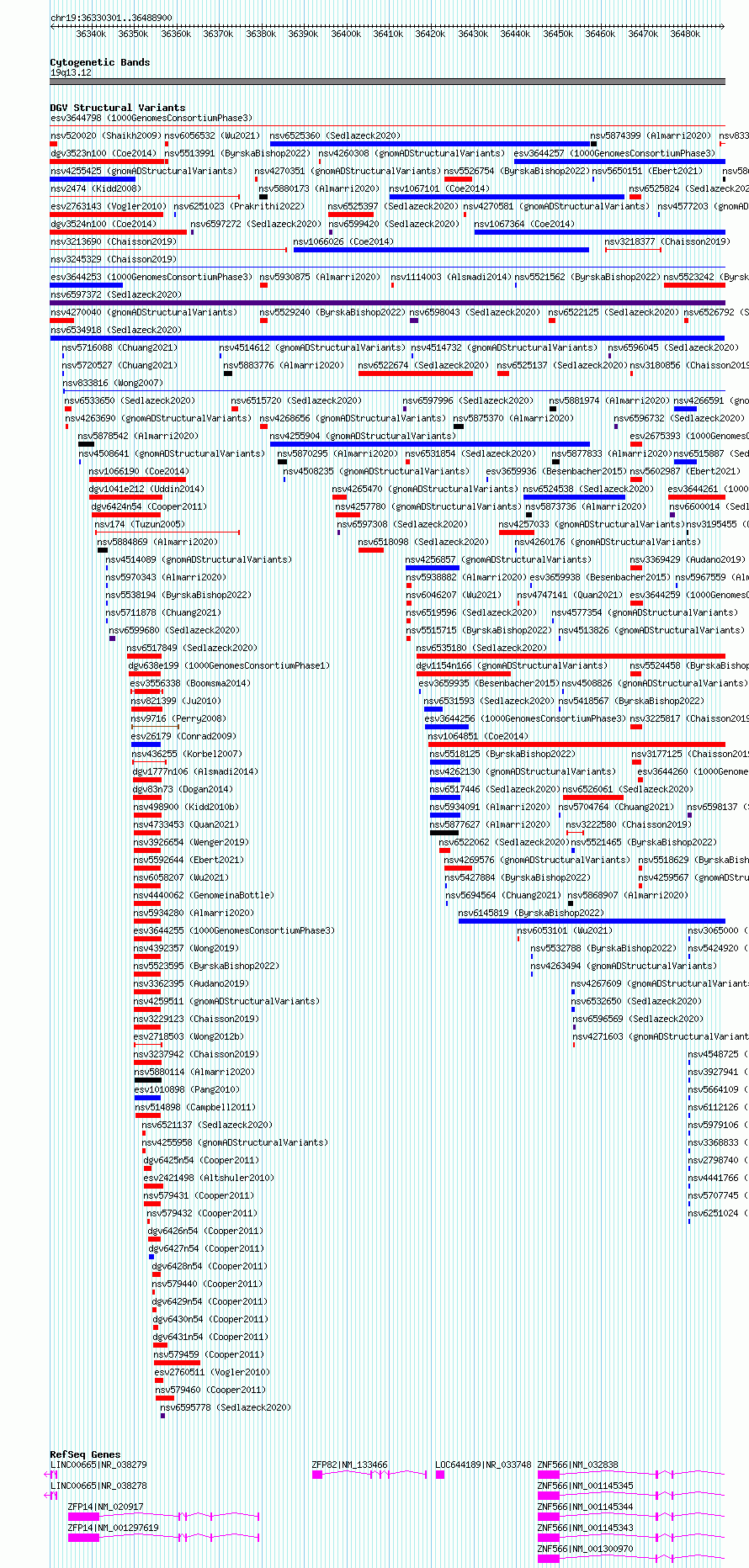The height and width of the screenshot is (1568, 749).
Task: Click variant esv1010898 (Pang2010)
Action: (187, 1089)
